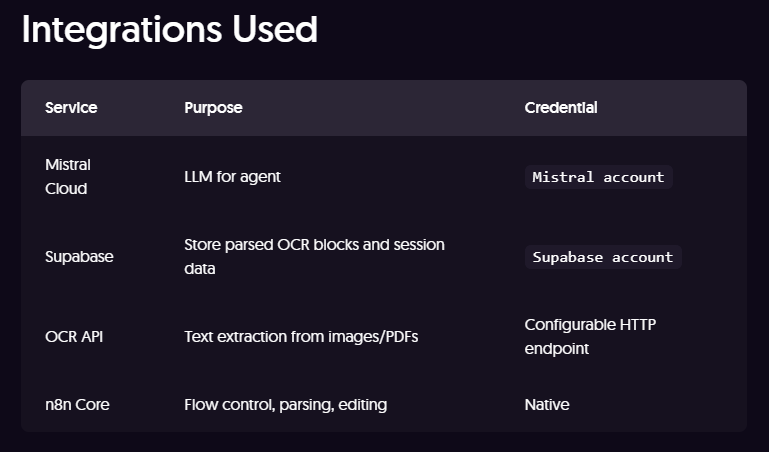Click the word Cloud under Mistral
The width and height of the screenshot is (769, 452).
point(66,189)
